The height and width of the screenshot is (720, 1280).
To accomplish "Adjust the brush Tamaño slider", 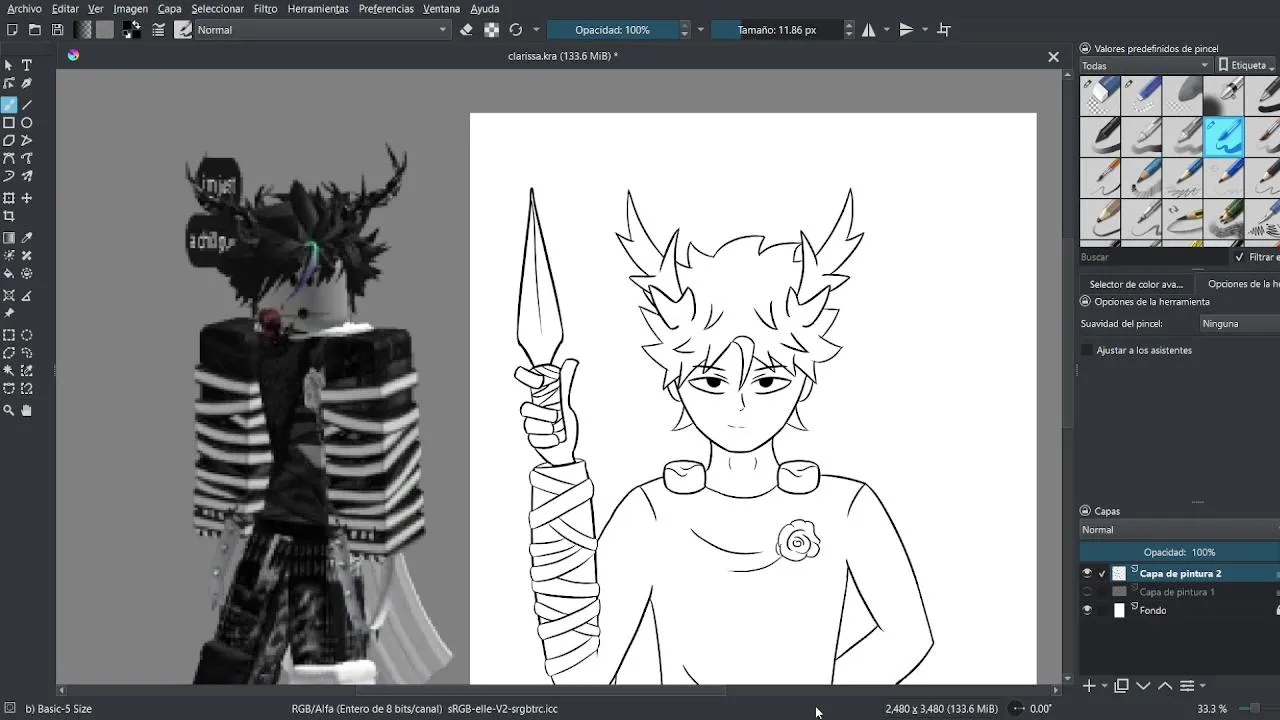I will point(777,30).
